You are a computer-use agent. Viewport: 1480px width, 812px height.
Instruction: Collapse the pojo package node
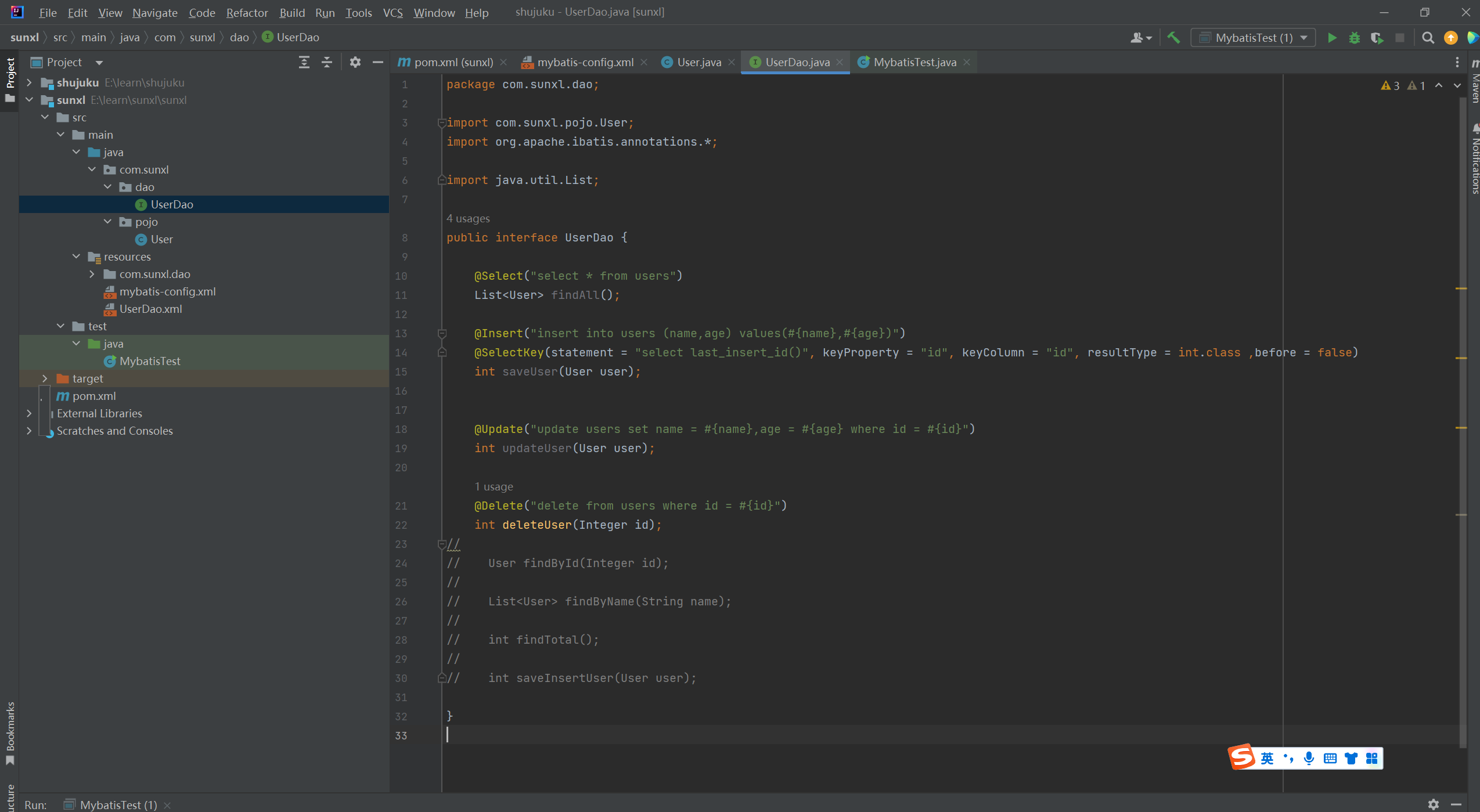click(x=107, y=222)
